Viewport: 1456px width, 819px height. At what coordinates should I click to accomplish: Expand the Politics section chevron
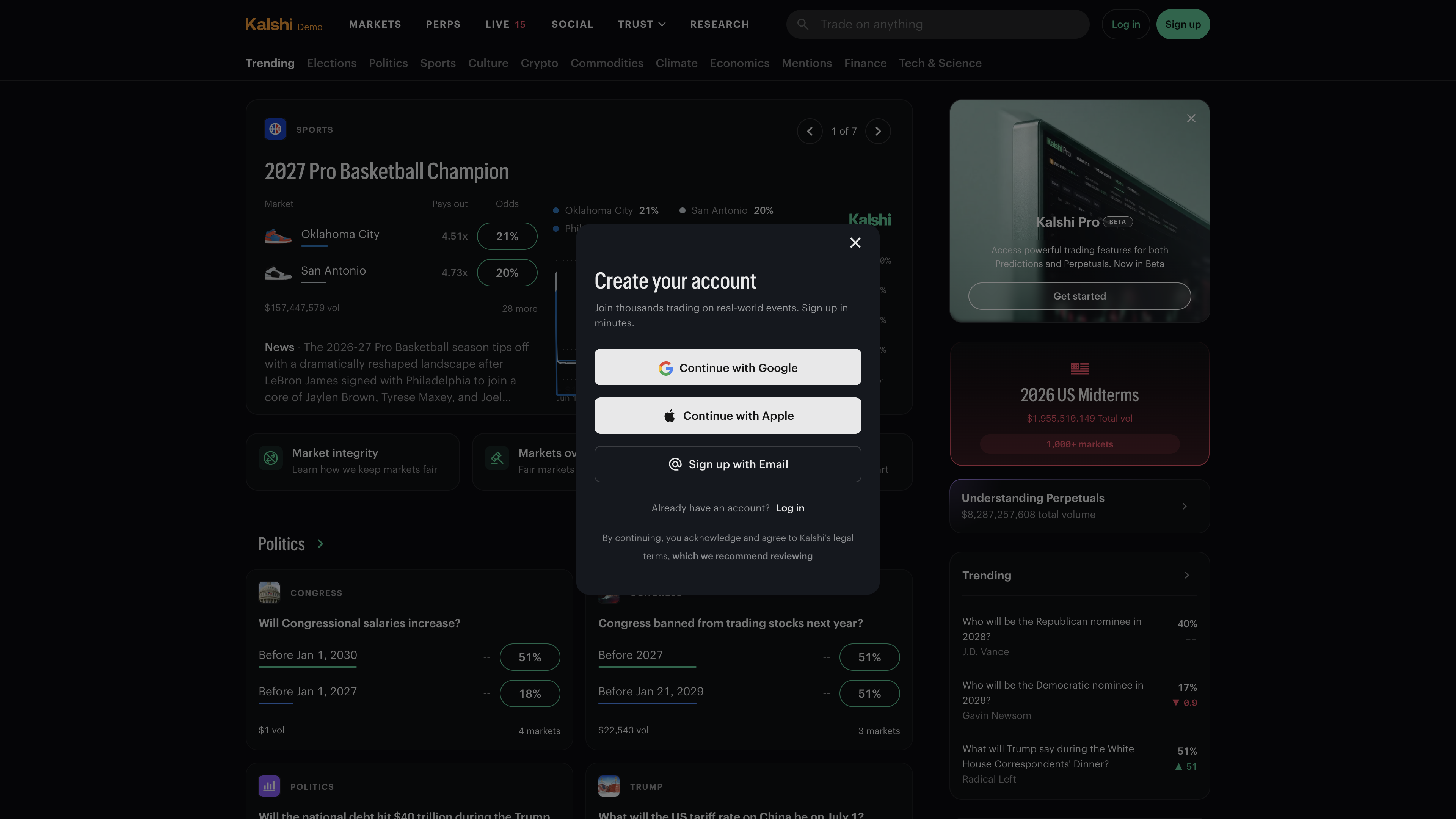pyautogui.click(x=320, y=544)
